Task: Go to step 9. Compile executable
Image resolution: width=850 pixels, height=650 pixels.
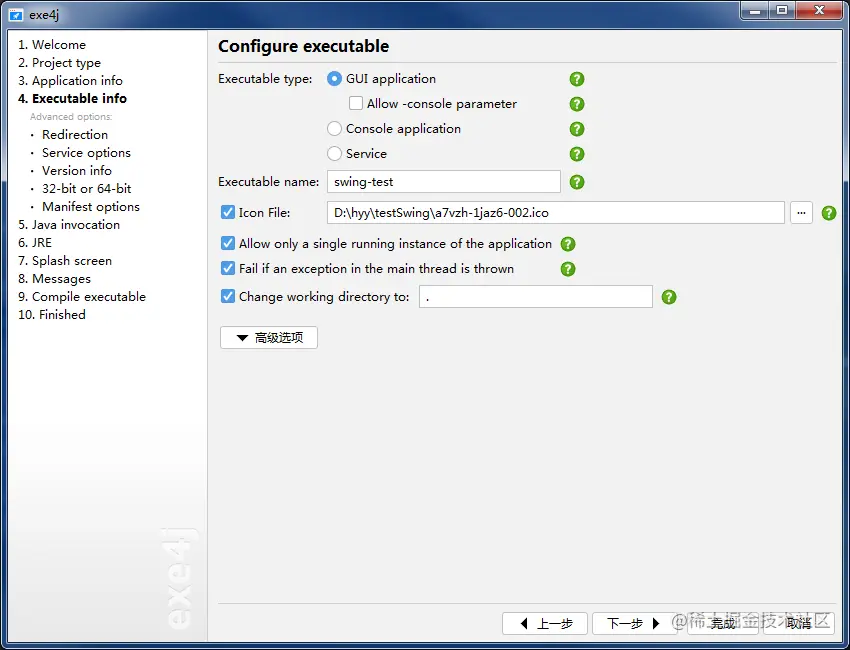Action: click(x=82, y=297)
